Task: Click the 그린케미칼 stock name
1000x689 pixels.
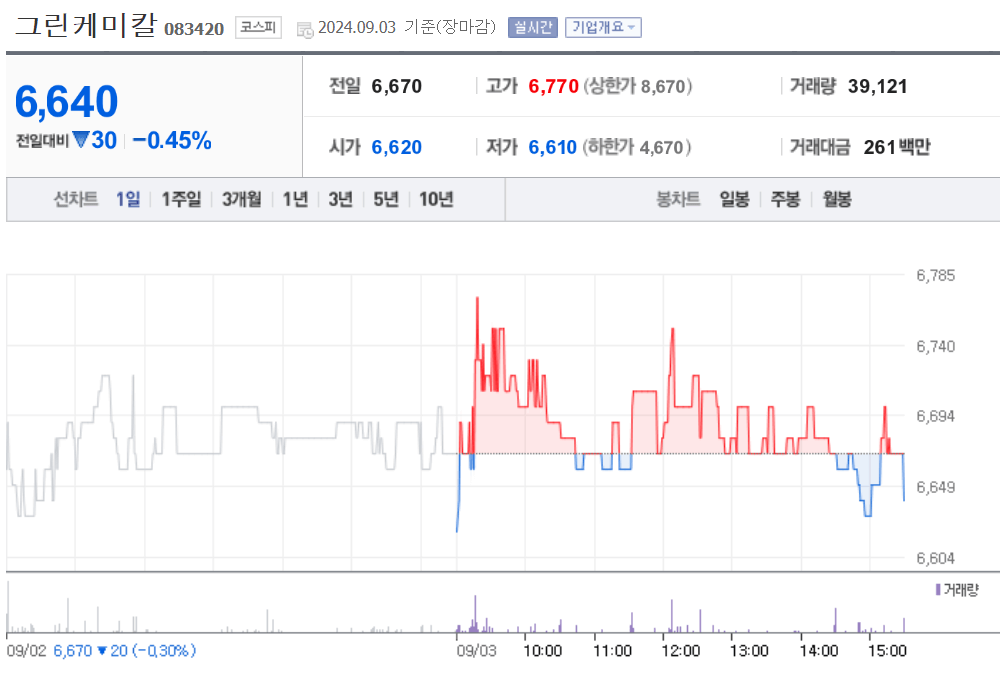Action: click(85, 26)
